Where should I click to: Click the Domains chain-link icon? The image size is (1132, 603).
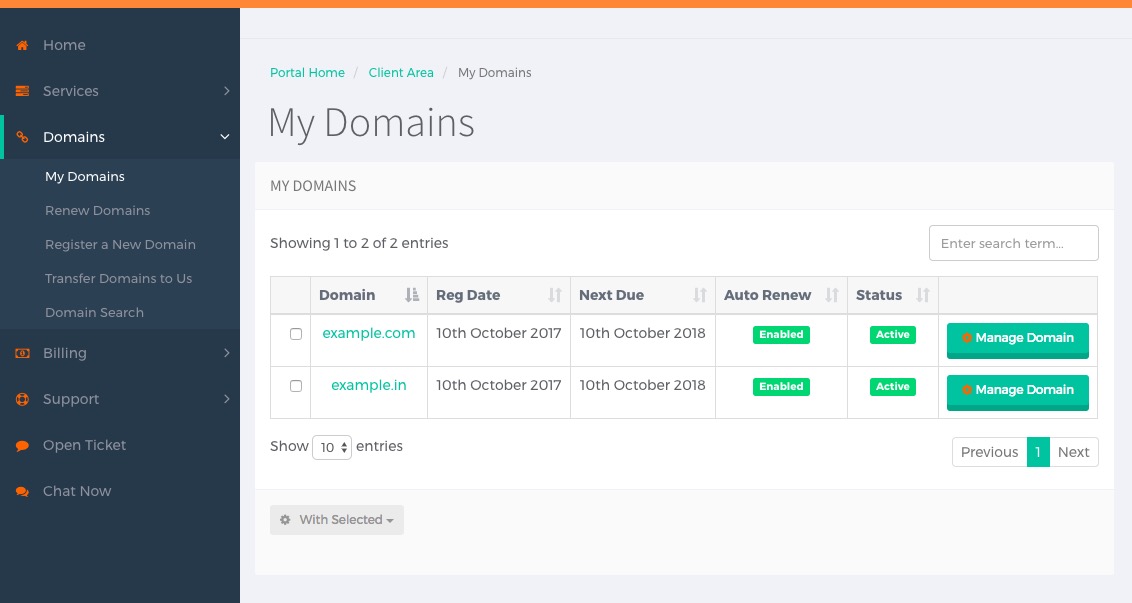(x=22, y=137)
